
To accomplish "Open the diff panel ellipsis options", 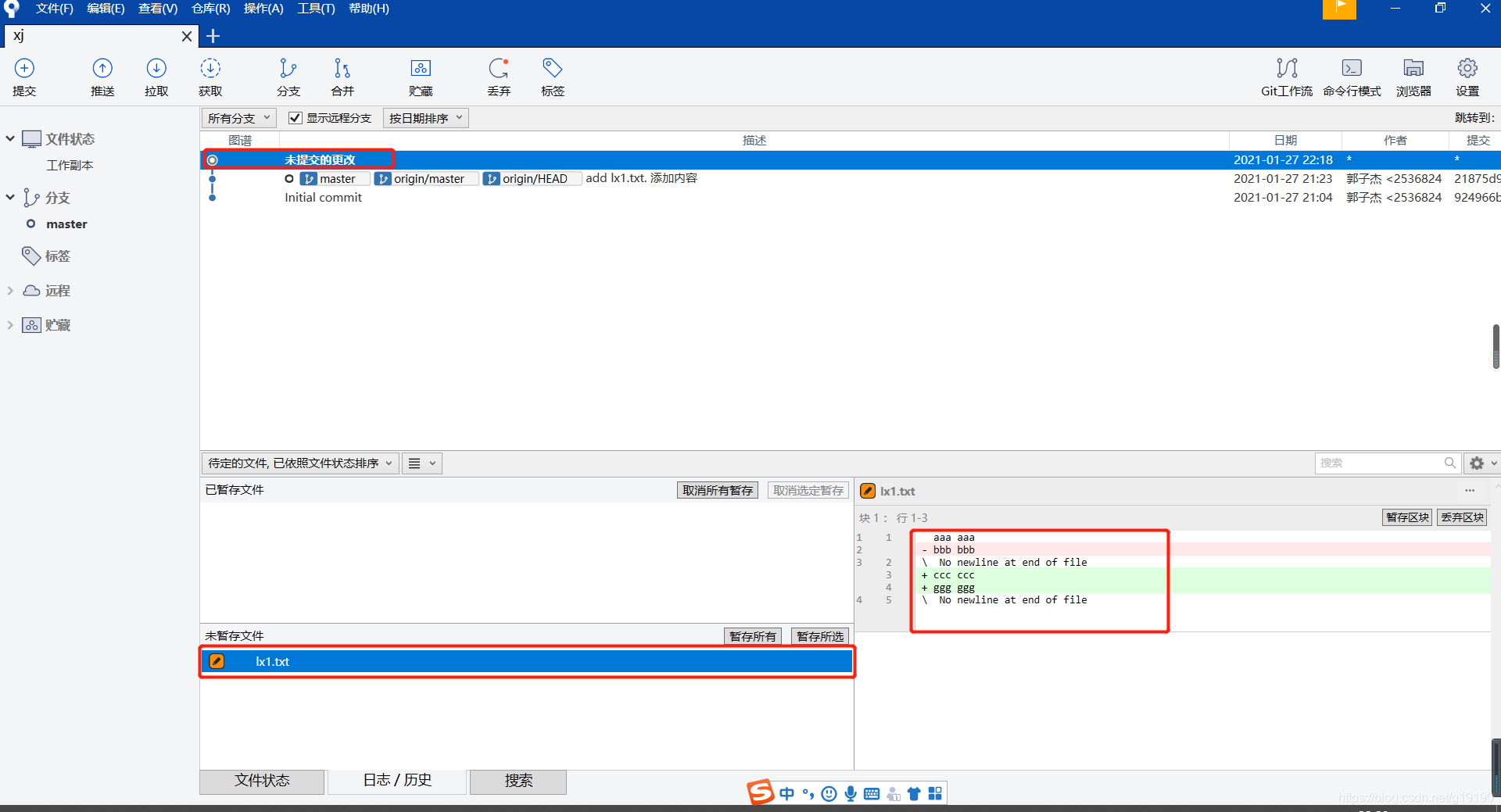I will pyautogui.click(x=1470, y=491).
